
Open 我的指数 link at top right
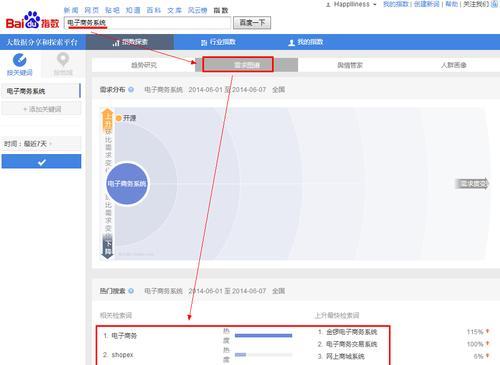point(396,4)
